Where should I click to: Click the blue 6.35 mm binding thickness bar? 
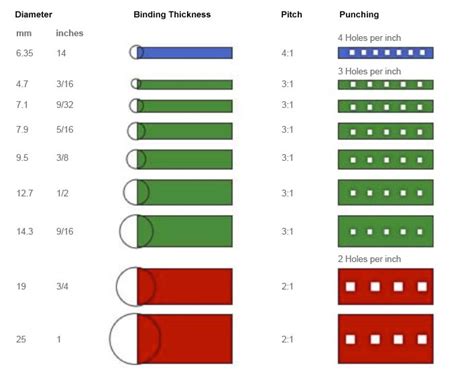click(x=184, y=53)
